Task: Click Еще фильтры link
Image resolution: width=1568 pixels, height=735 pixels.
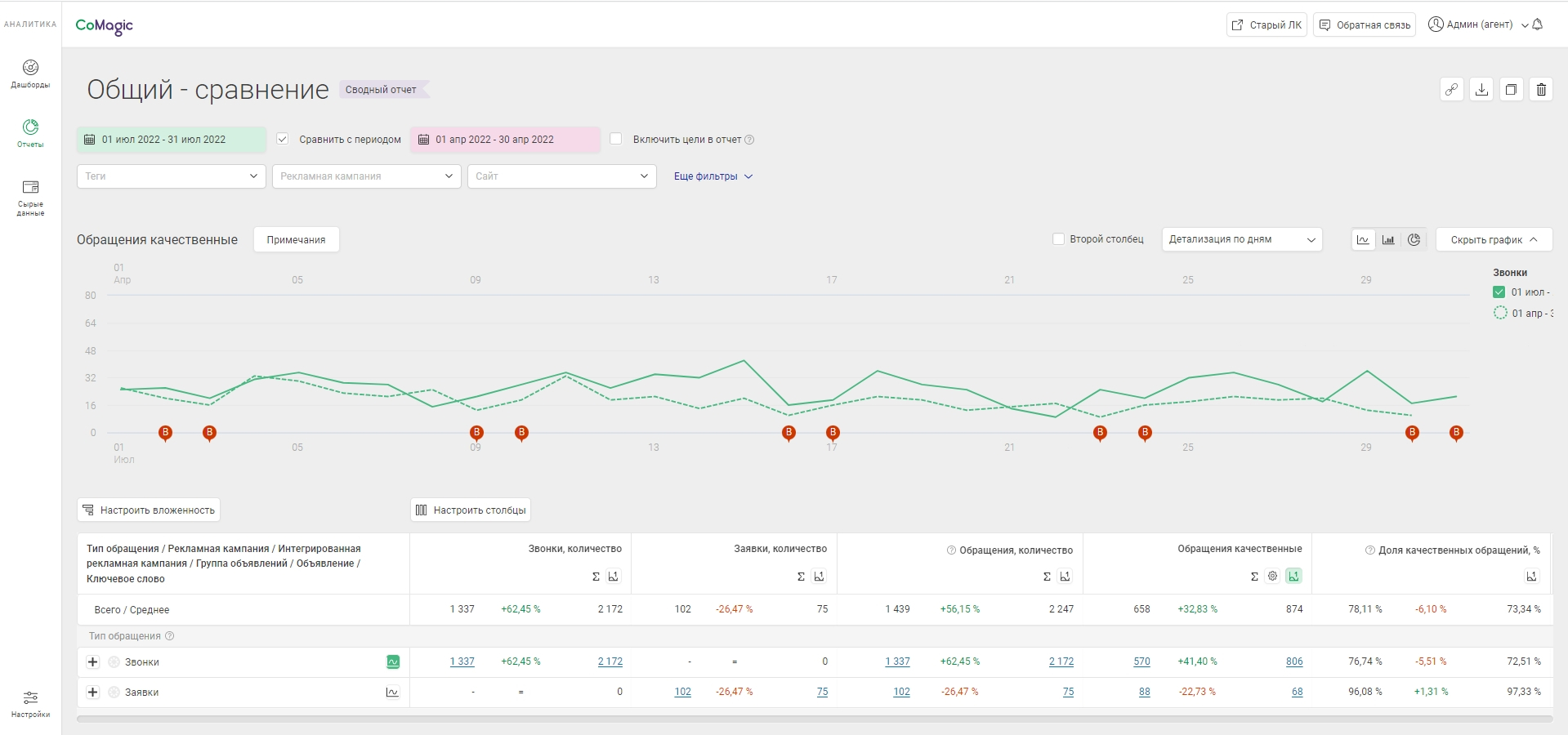Action: 713,176
